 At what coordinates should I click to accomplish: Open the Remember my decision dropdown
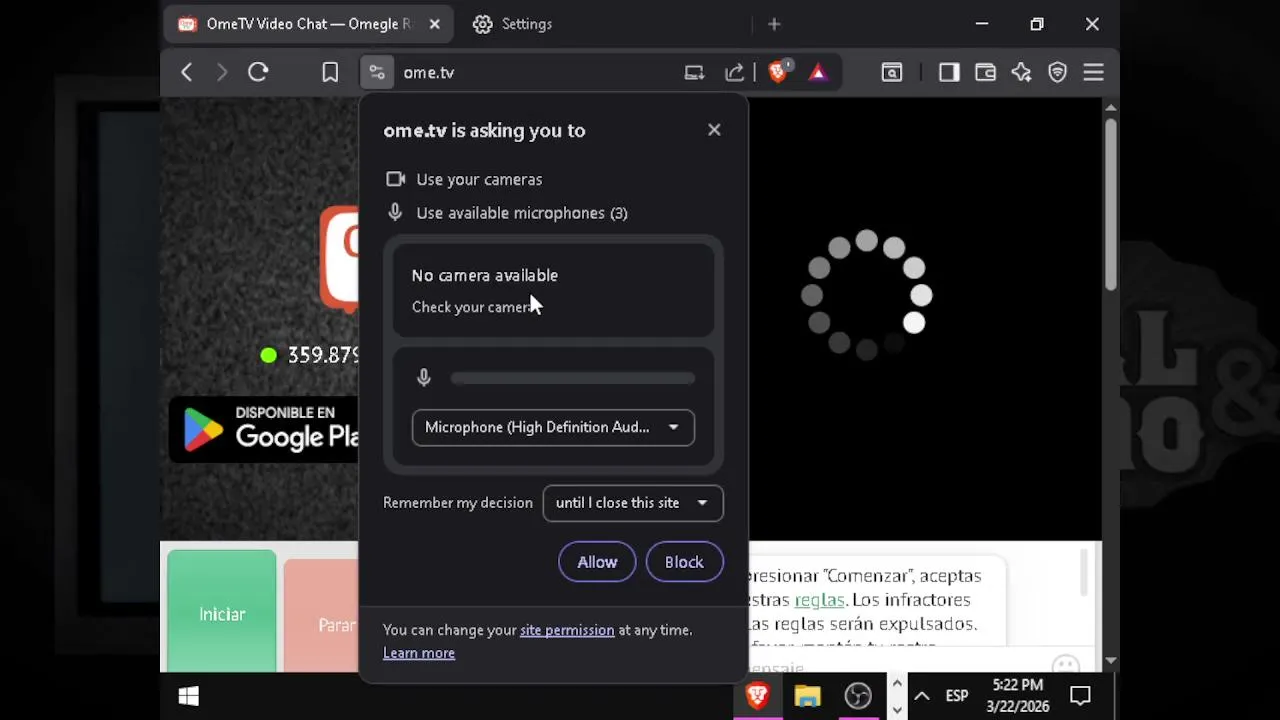[633, 503]
